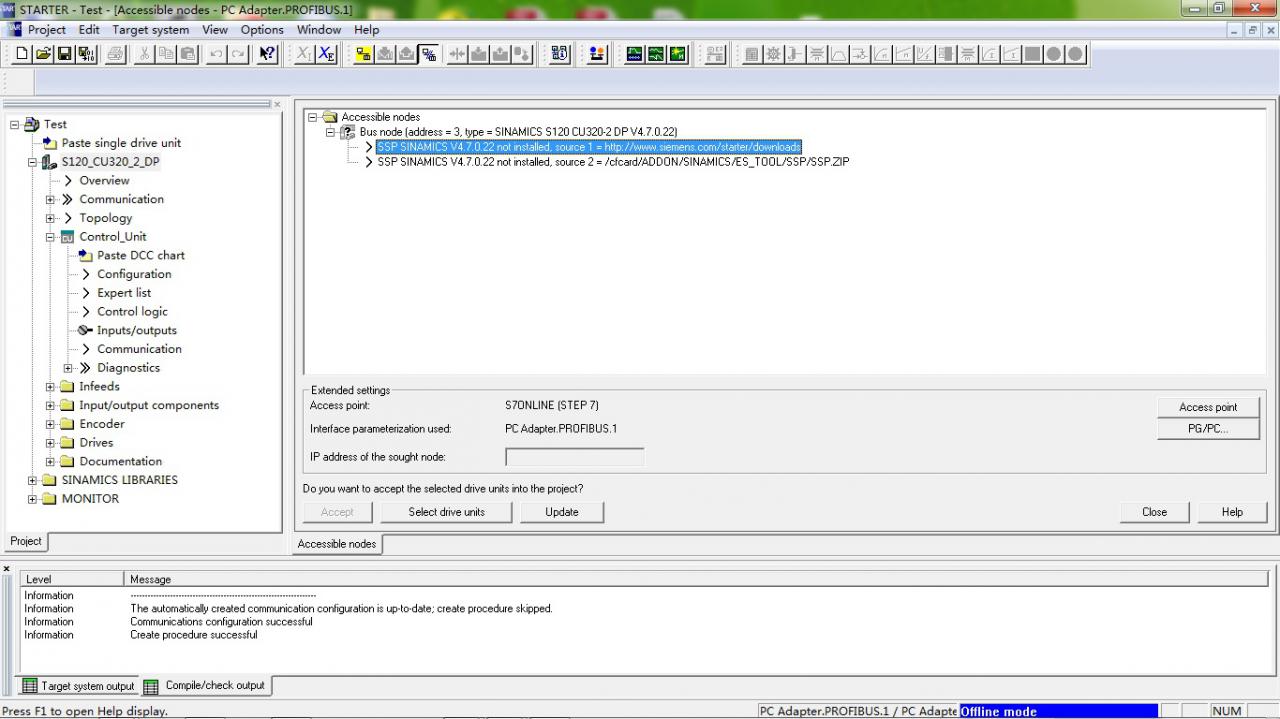Click the Bus node device icon
This screenshot has width=1280, height=719.
coord(348,132)
